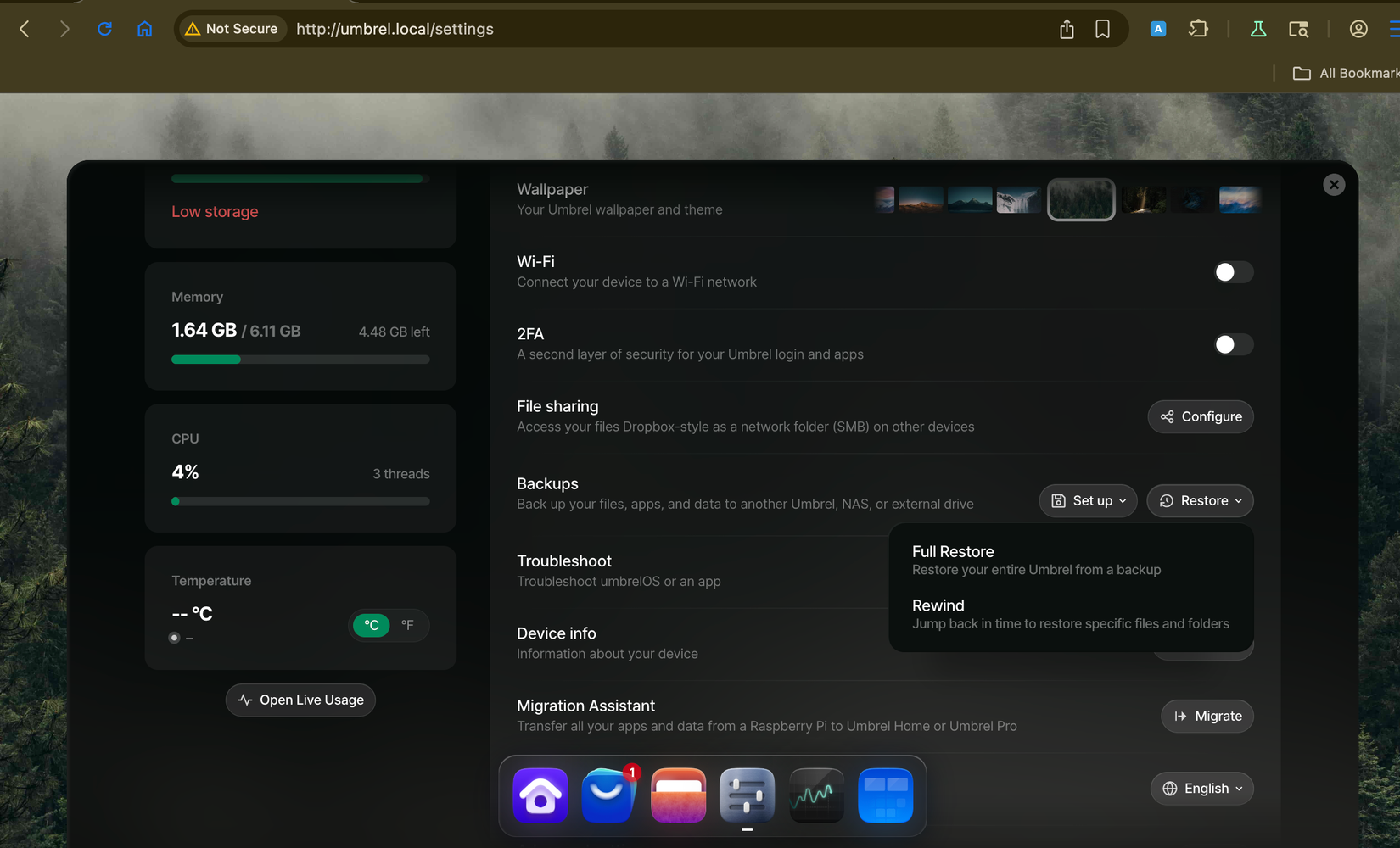Open the App Store dock icon
Viewport: 1400px width, 848px height.
click(x=609, y=795)
